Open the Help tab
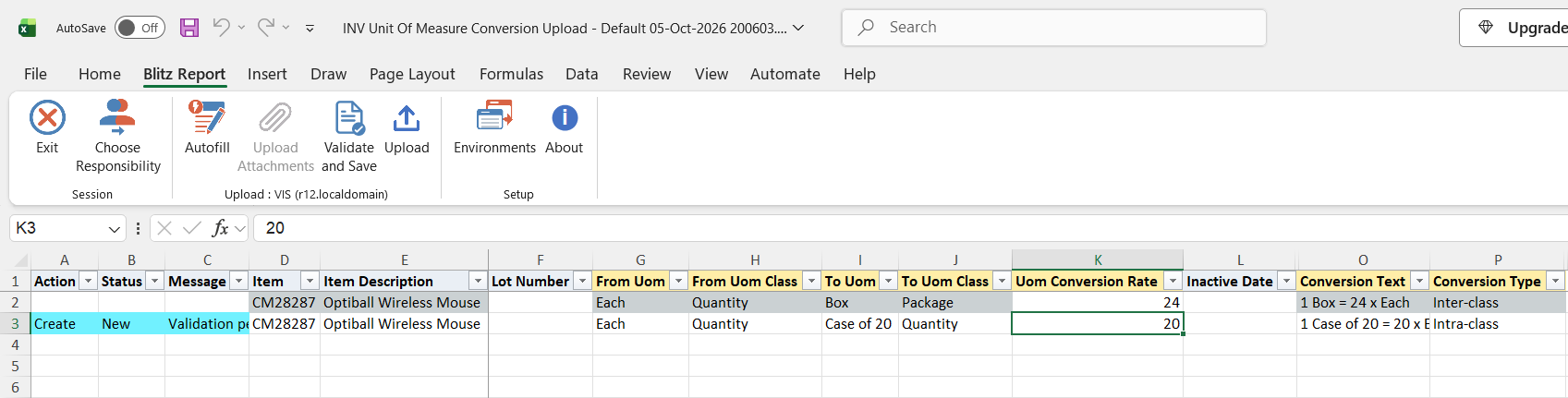The image size is (1568, 398). (859, 74)
